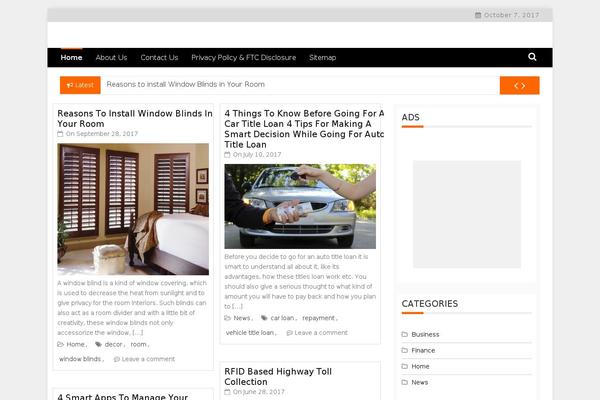This screenshot has height=400, width=600.
Task: Click the car key handover thumbnail
Action: pyautogui.click(x=300, y=206)
